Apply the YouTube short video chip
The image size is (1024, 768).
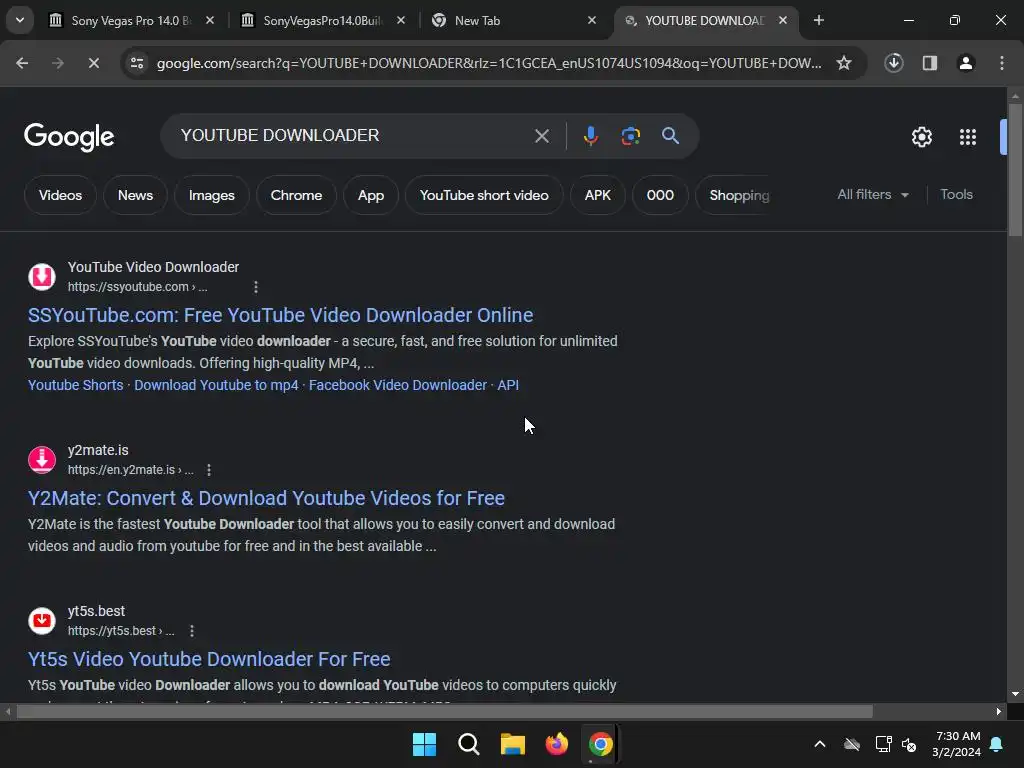coord(484,195)
